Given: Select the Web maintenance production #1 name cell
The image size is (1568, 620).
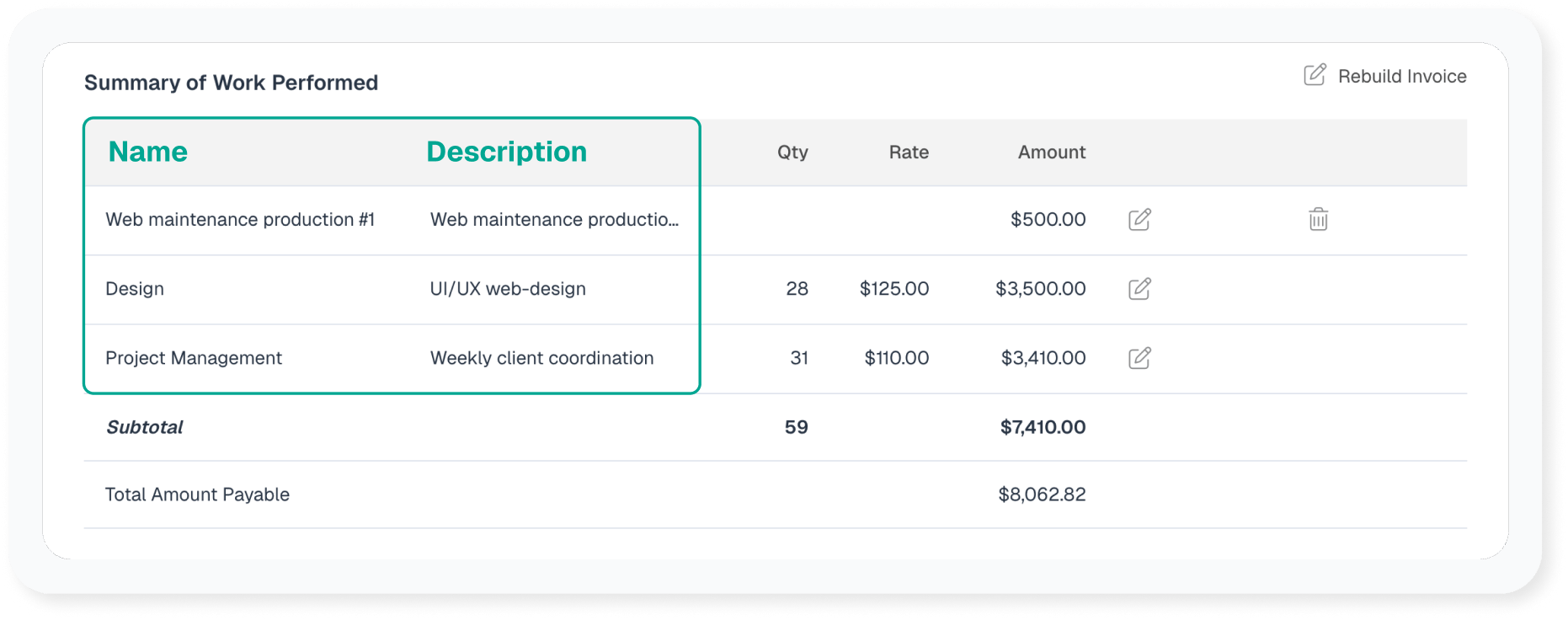Looking at the screenshot, I should pos(240,220).
